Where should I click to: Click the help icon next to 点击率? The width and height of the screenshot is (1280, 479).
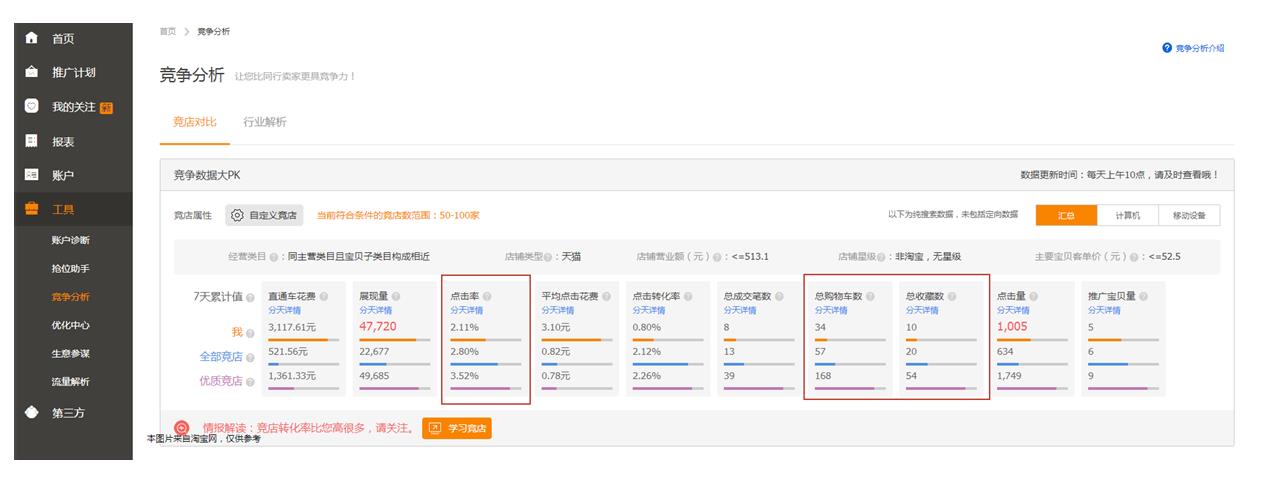(487, 297)
